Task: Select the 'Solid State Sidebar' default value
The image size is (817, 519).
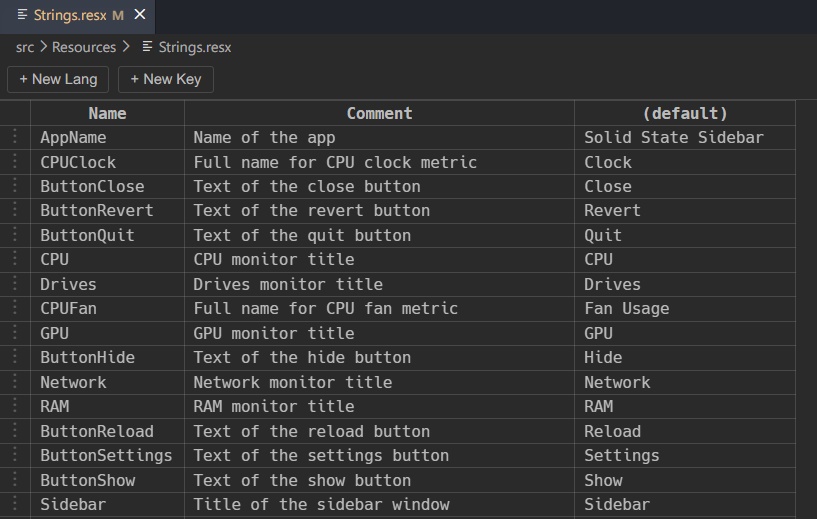Action: click(x=685, y=138)
